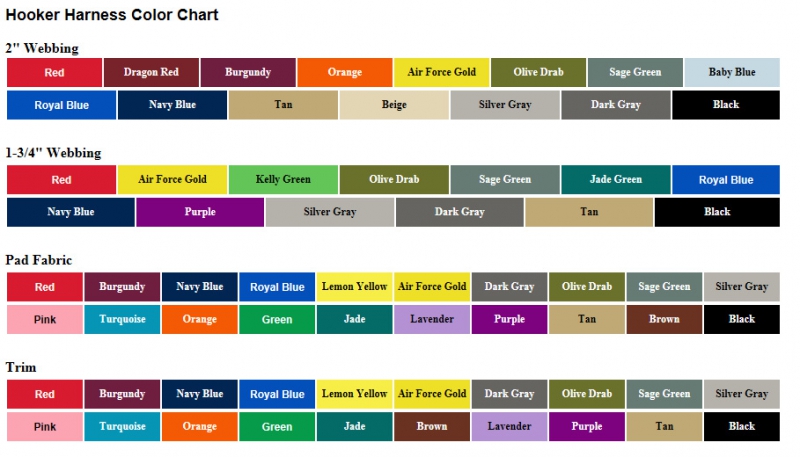
Task: Pick Jade swatch in Trim section
Action: (x=355, y=426)
